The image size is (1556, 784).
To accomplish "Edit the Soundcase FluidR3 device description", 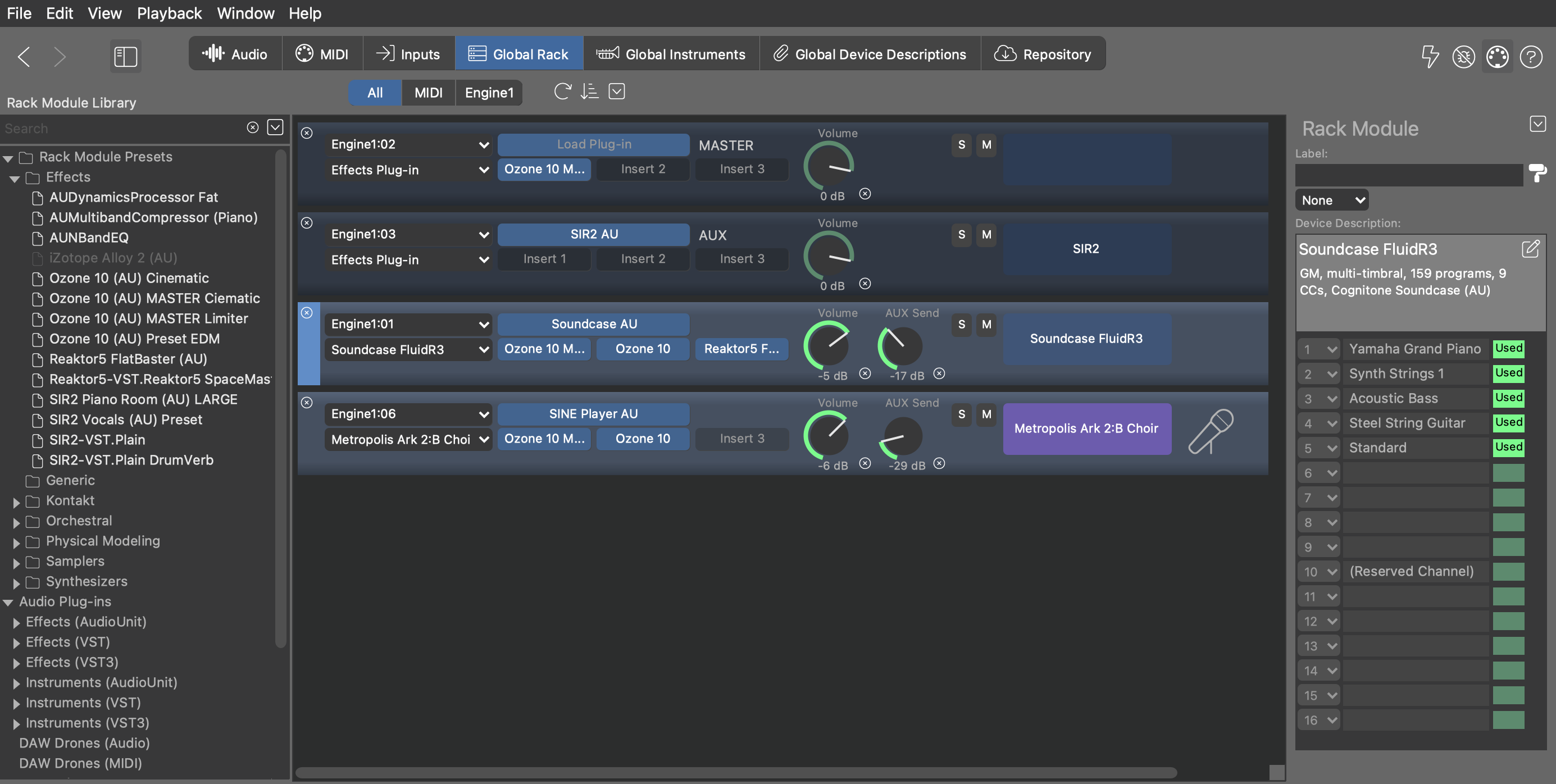I will [x=1531, y=248].
